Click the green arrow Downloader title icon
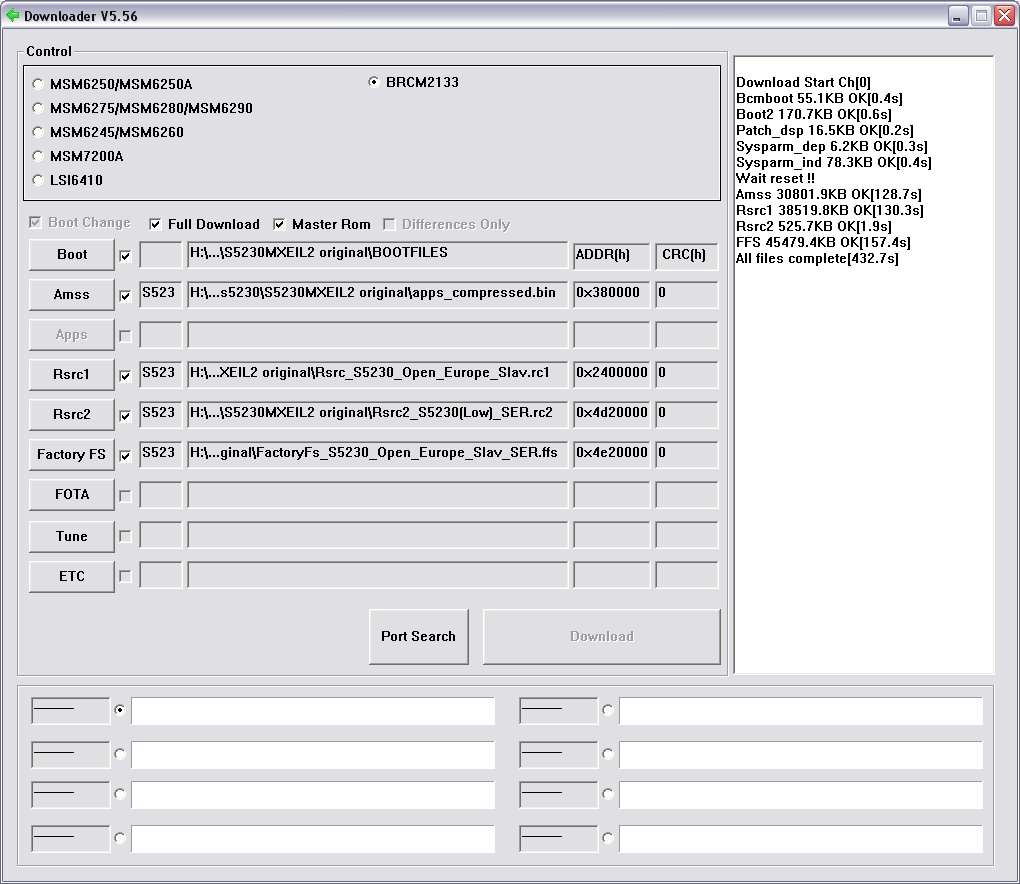The height and width of the screenshot is (884, 1020). click(x=12, y=15)
